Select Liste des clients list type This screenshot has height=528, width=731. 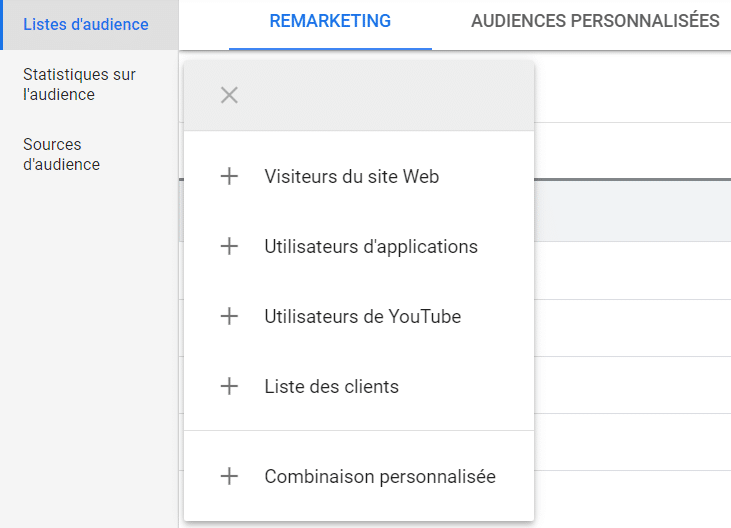331,387
